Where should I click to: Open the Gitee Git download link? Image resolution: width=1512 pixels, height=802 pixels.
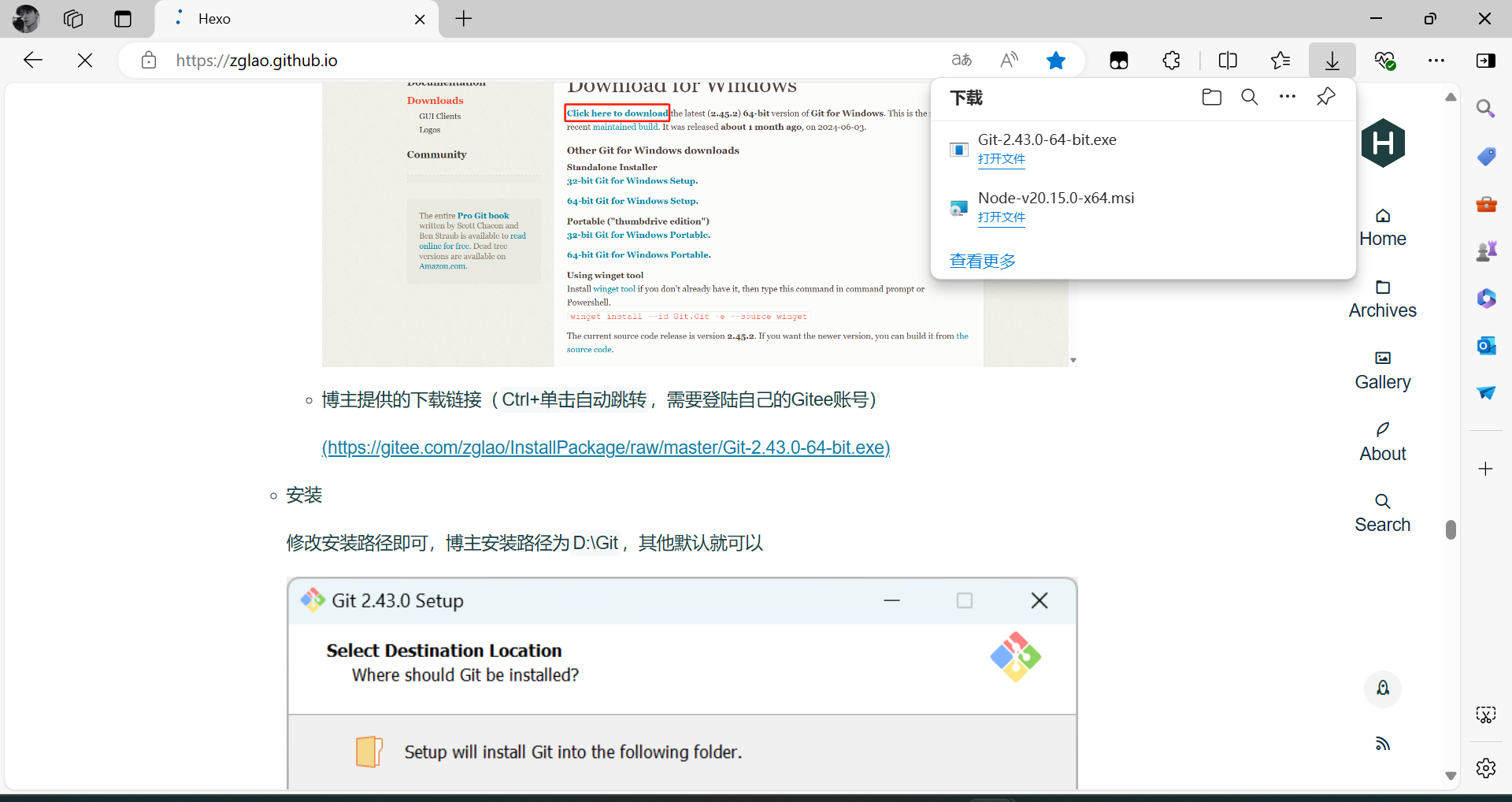tap(606, 447)
